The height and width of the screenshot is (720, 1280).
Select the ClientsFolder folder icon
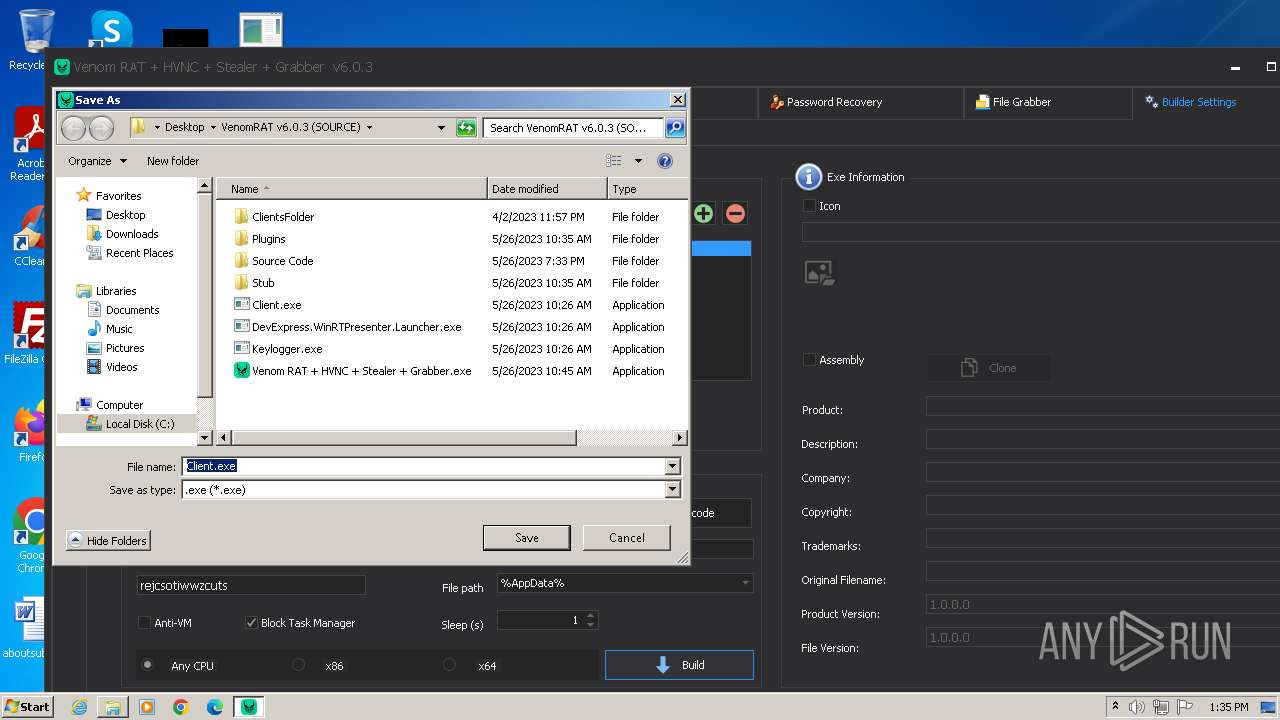(241, 217)
